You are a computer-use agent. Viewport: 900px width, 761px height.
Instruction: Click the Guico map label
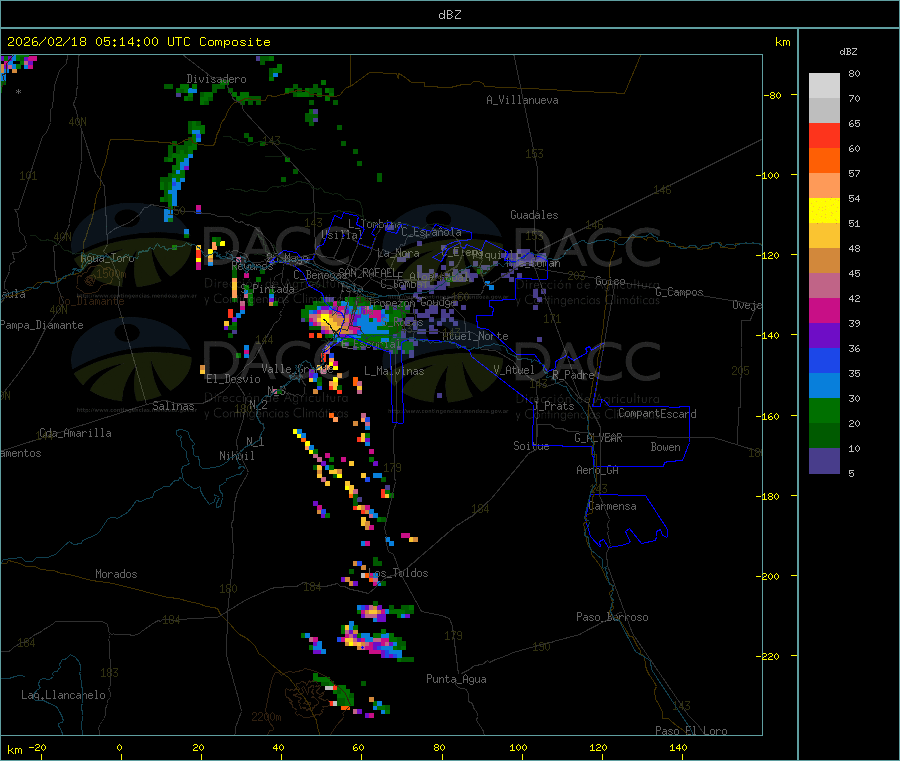610,281
